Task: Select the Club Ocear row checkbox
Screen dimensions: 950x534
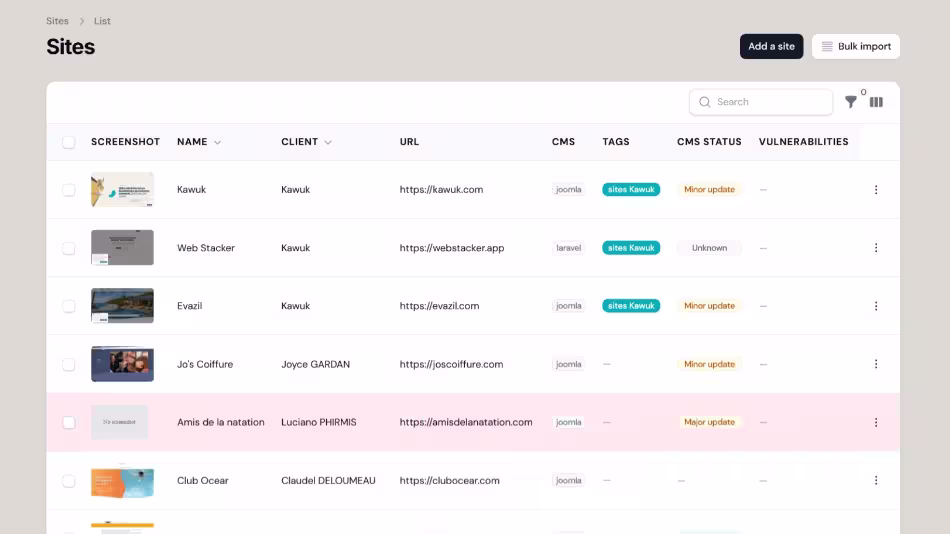Action: [x=68, y=481]
